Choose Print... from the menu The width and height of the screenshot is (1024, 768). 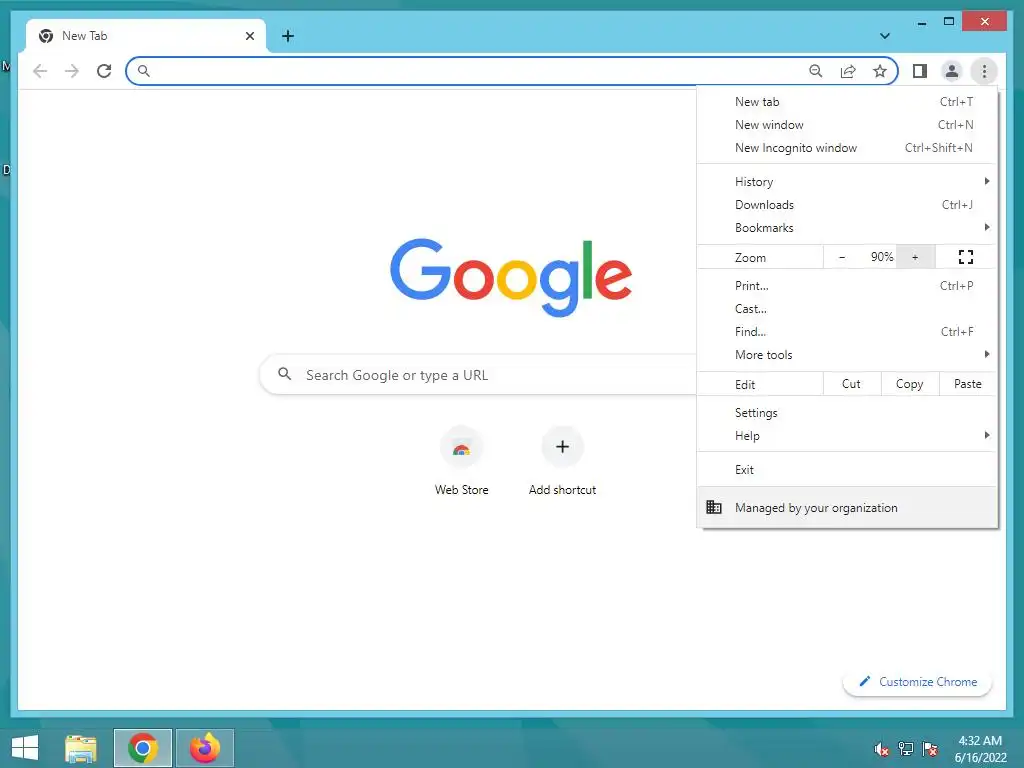[x=847, y=285]
